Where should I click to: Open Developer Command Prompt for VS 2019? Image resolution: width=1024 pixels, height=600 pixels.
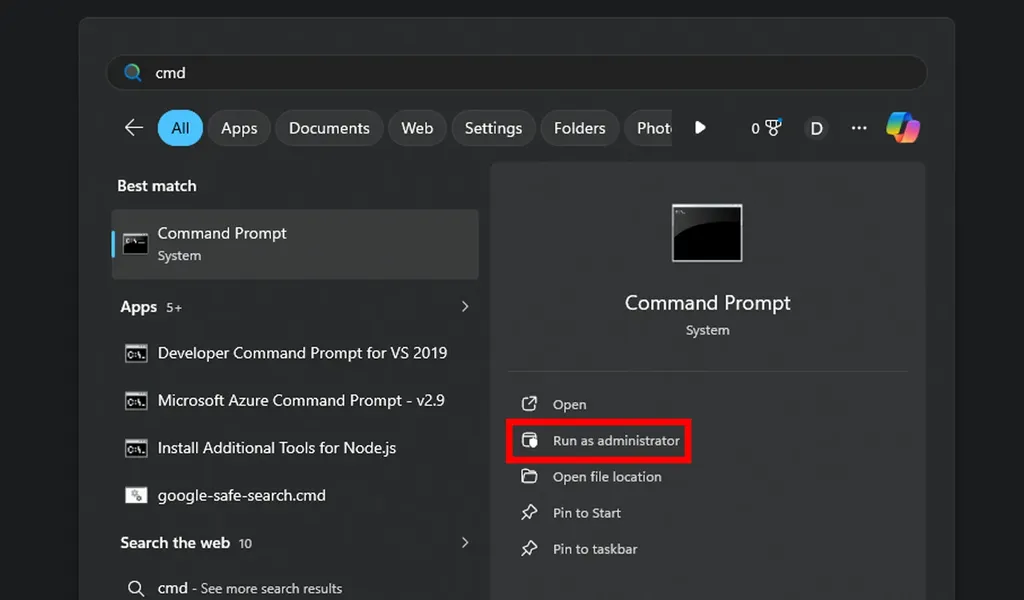[301, 353]
